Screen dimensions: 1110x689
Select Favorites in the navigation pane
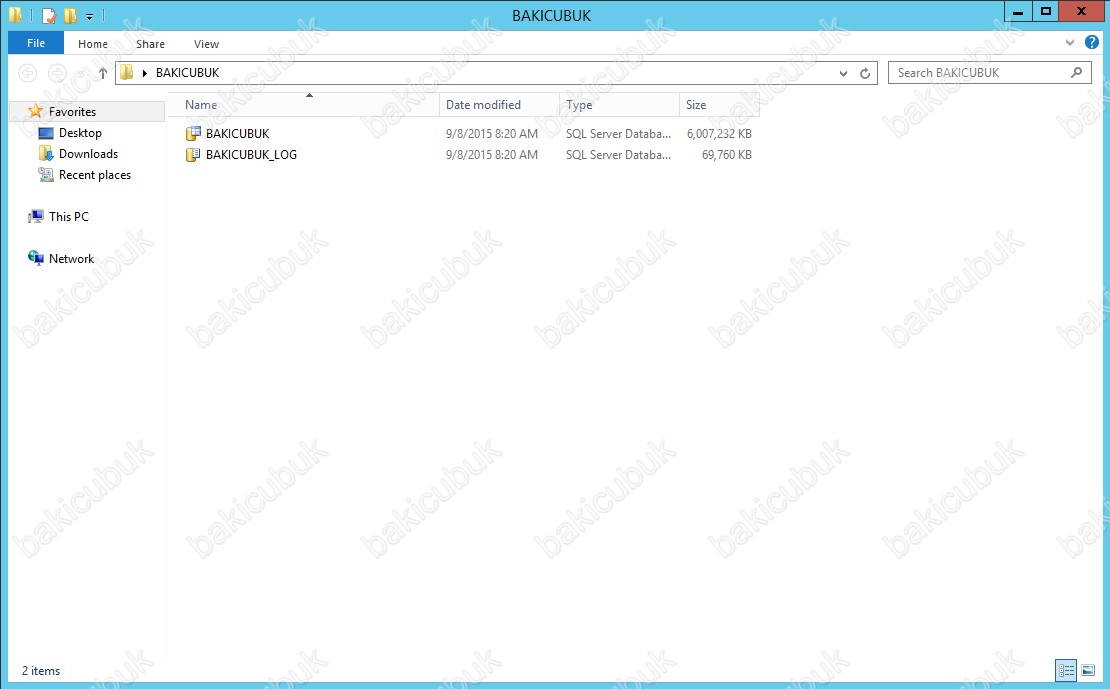click(x=87, y=111)
